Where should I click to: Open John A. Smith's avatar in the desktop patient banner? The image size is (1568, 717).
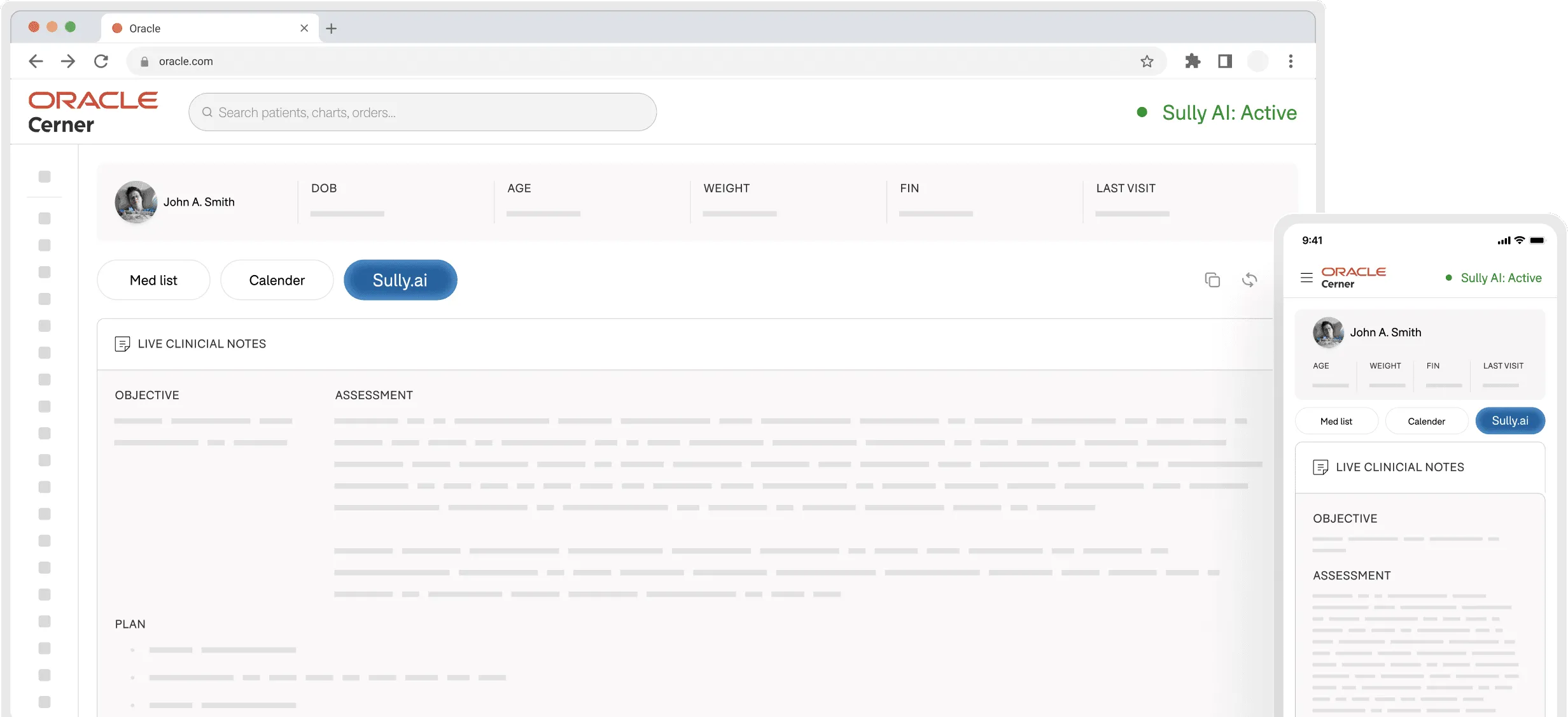[x=136, y=202]
